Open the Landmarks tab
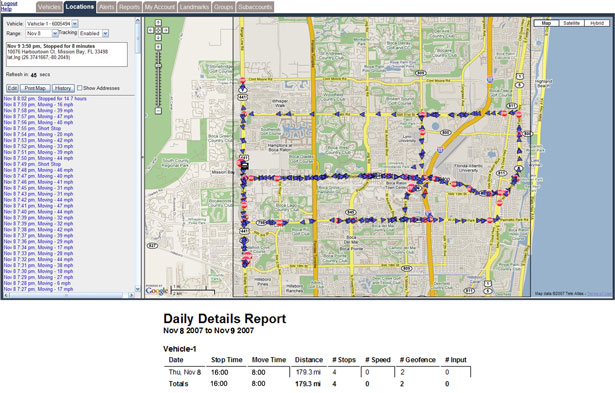615x393 pixels. click(194, 7)
